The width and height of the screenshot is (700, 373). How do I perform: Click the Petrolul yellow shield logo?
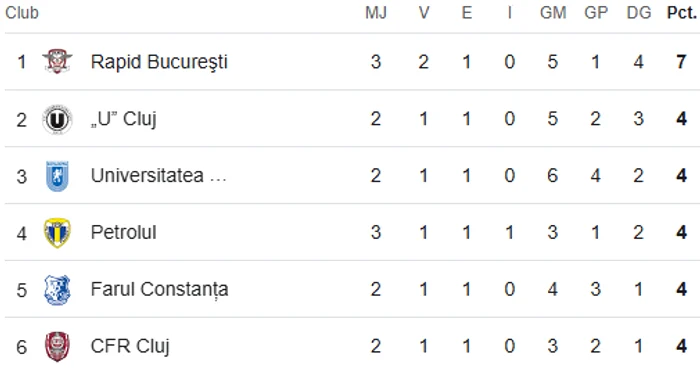pos(57,233)
